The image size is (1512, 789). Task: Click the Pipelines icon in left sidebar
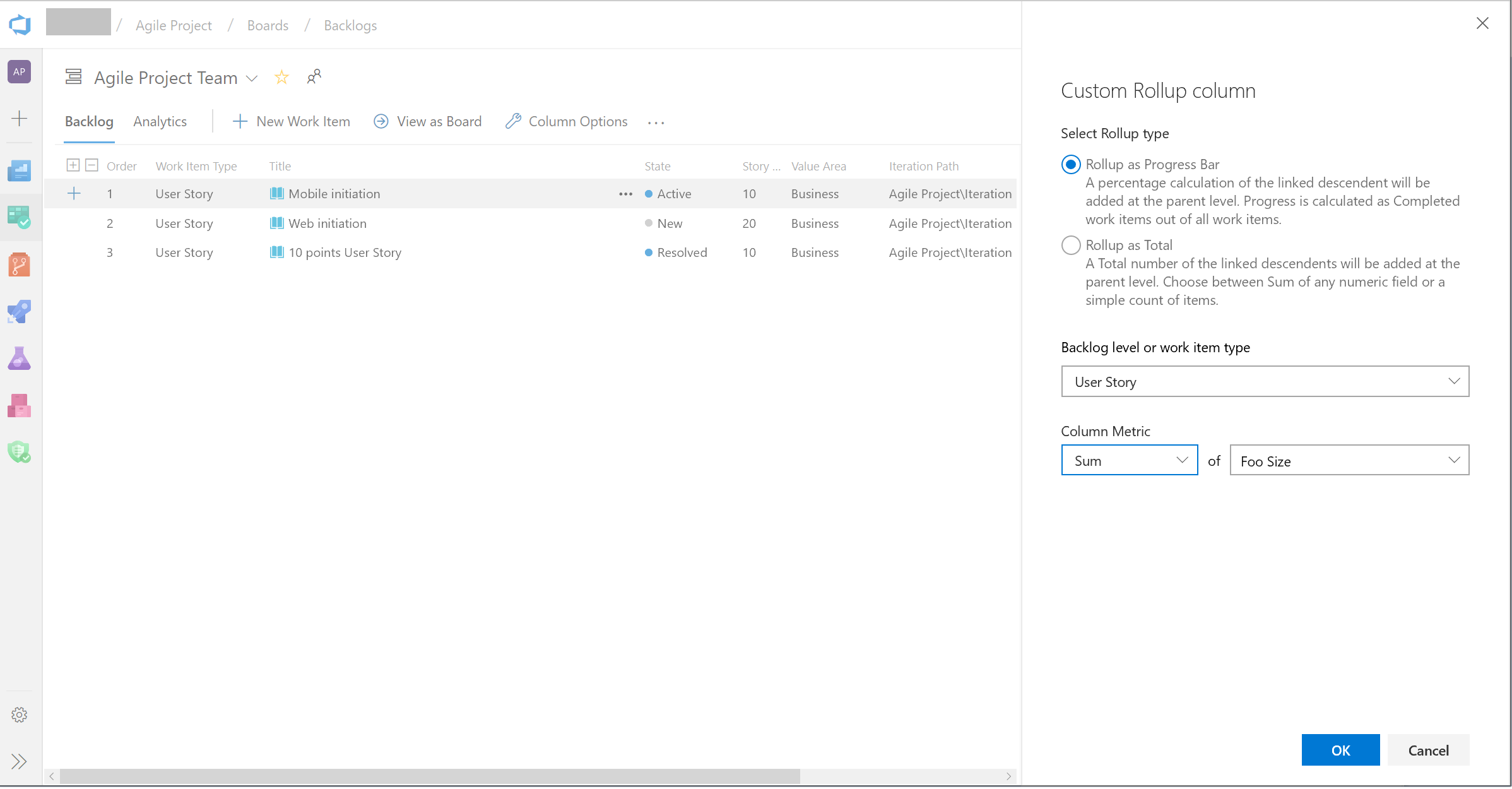tap(20, 311)
